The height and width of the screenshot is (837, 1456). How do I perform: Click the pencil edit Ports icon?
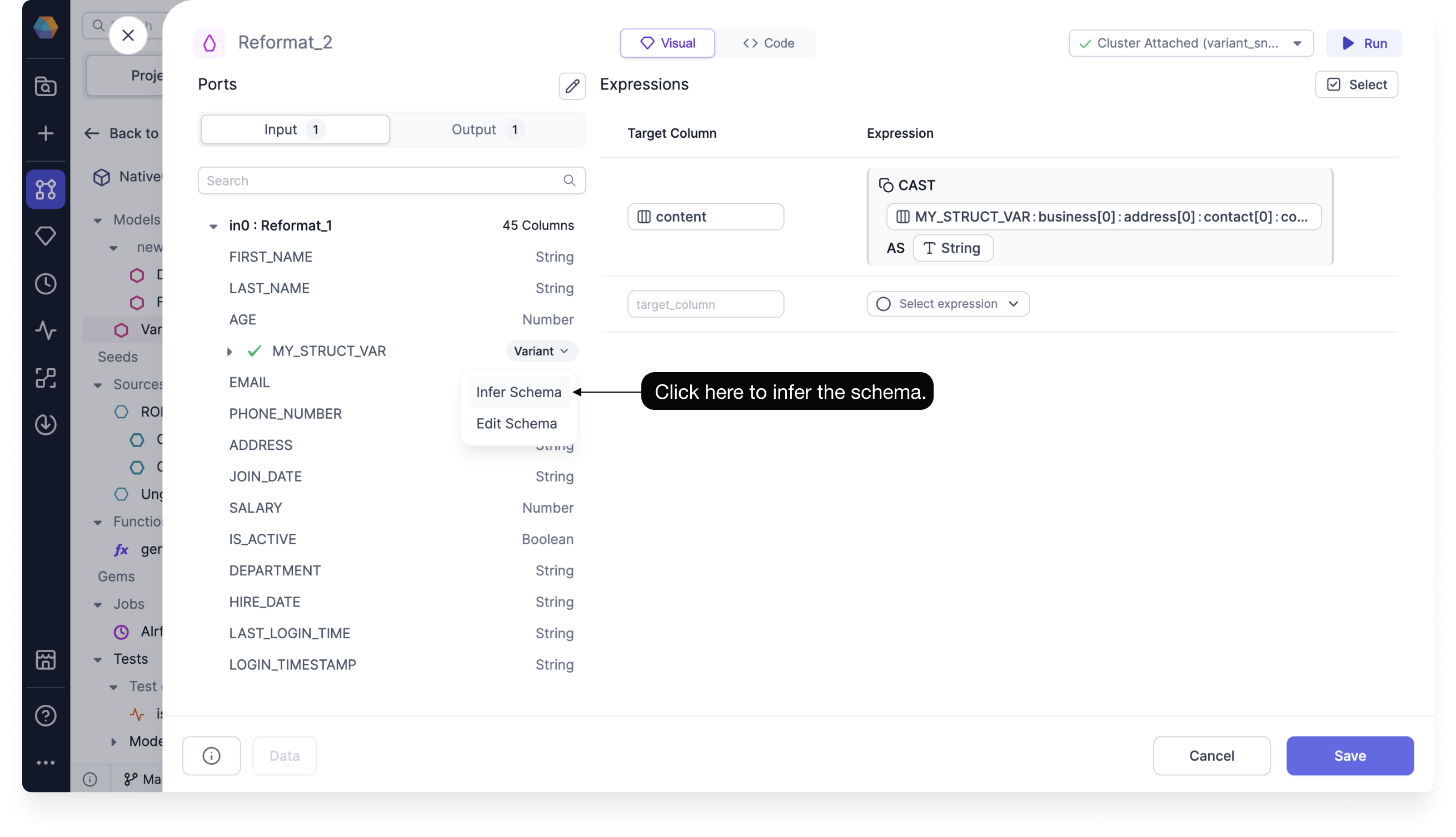(572, 86)
